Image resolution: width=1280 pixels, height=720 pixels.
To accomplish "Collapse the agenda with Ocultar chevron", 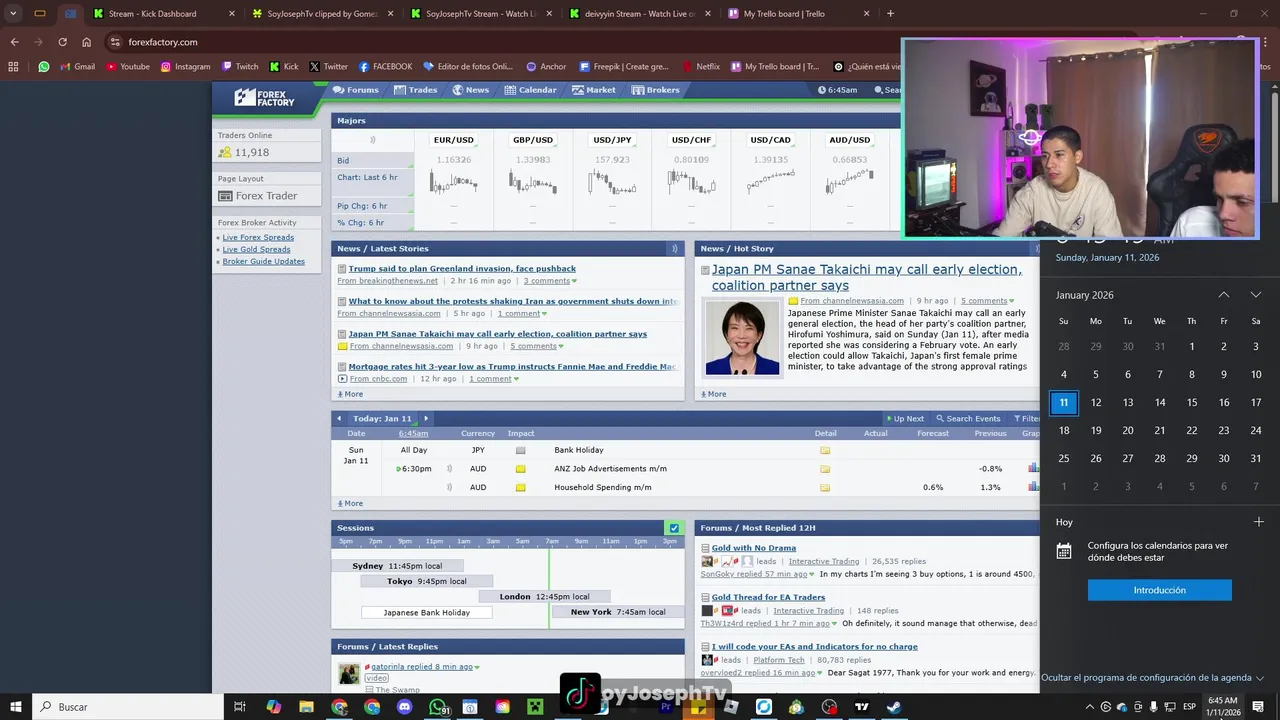I will (x=1259, y=678).
